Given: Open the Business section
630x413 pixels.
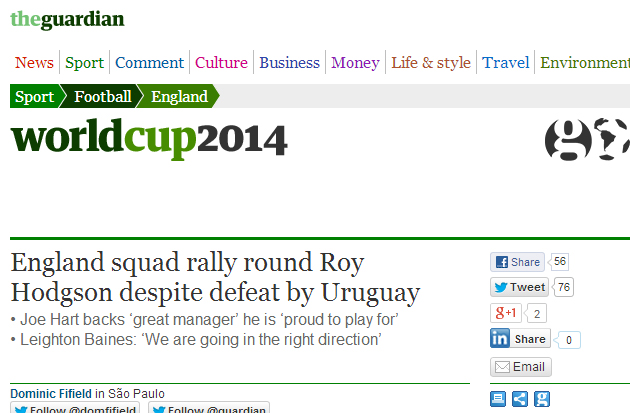Looking at the screenshot, I should pyautogui.click(x=289, y=63).
